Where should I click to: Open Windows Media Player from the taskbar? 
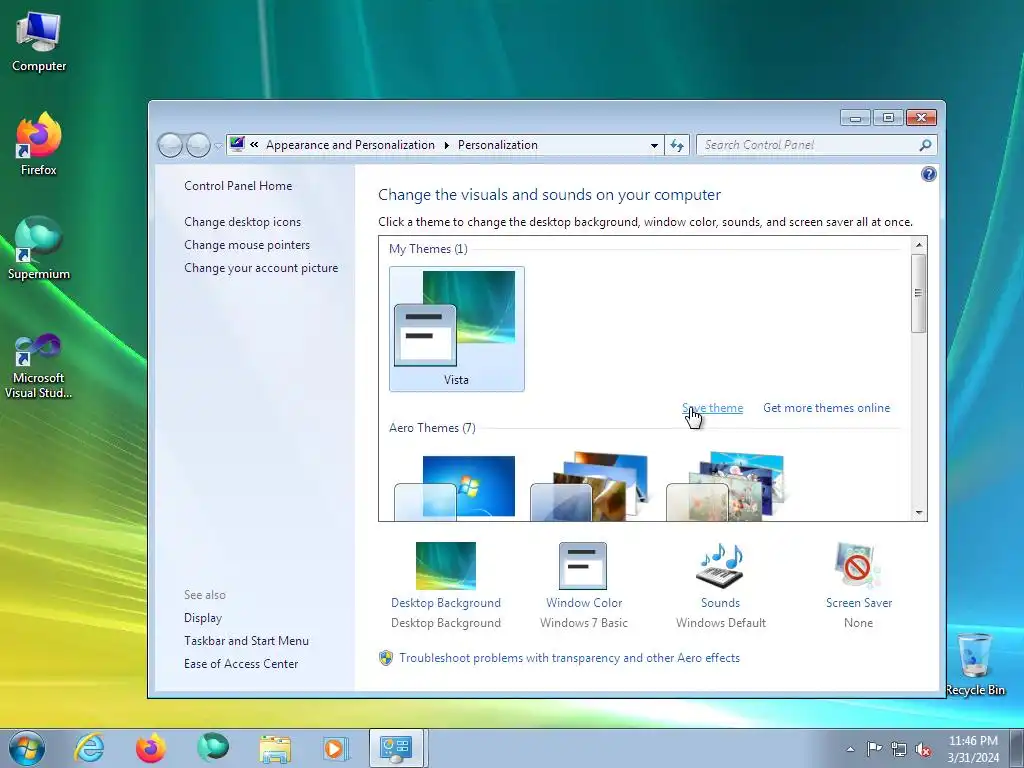336,748
